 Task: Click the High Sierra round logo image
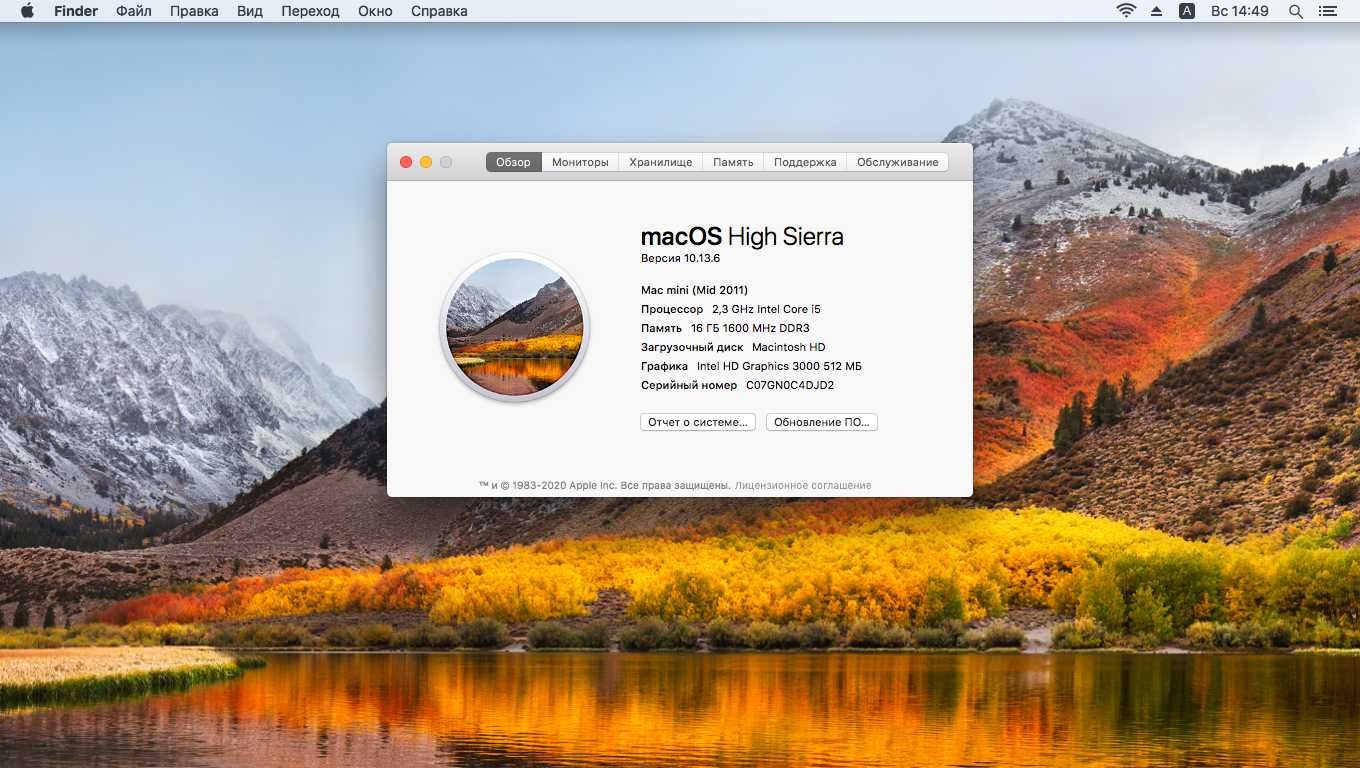click(514, 327)
